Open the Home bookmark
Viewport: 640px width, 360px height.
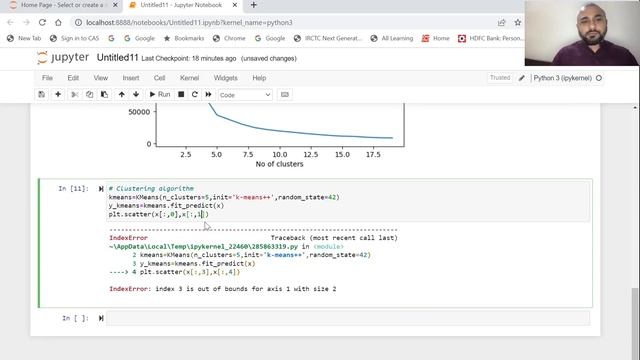coord(436,38)
